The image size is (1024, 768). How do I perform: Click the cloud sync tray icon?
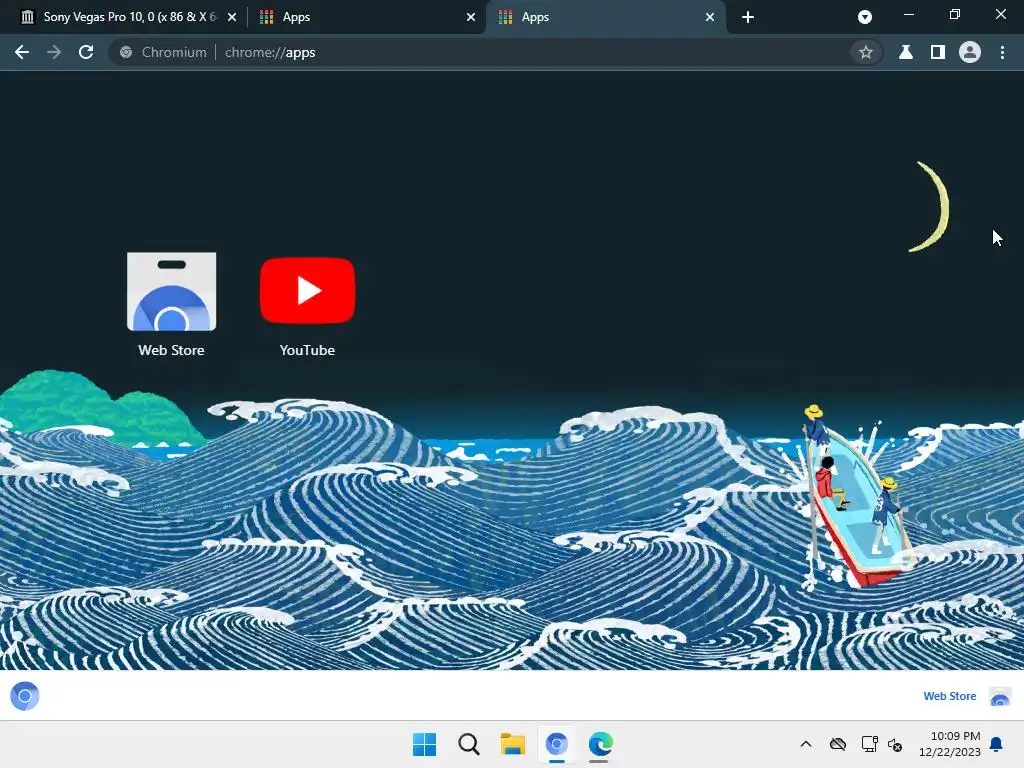[x=838, y=744]
